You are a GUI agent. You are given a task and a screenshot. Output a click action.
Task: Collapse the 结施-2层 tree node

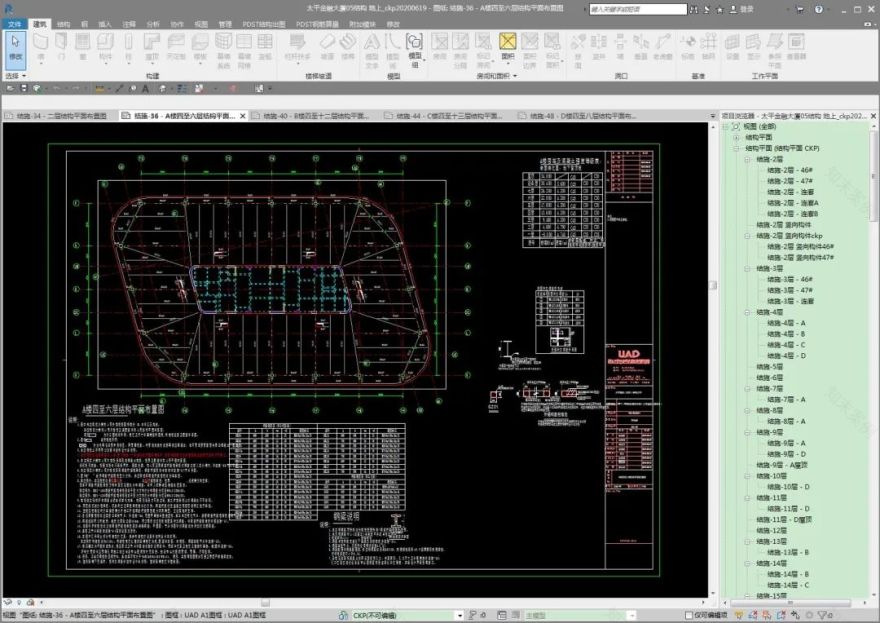(748, 159)
